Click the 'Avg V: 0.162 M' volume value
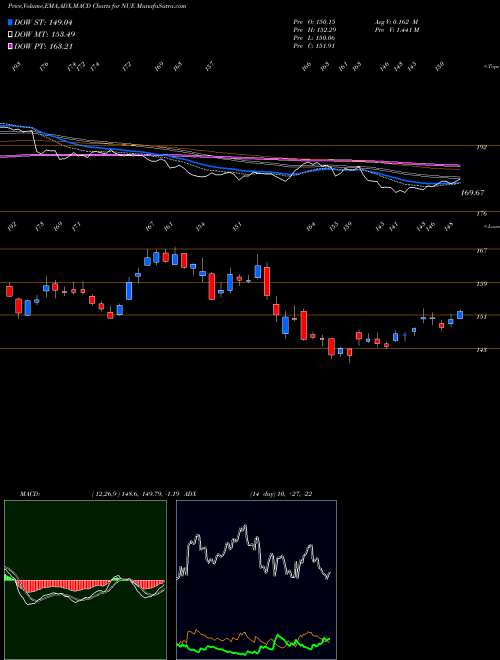 [395, 22]
